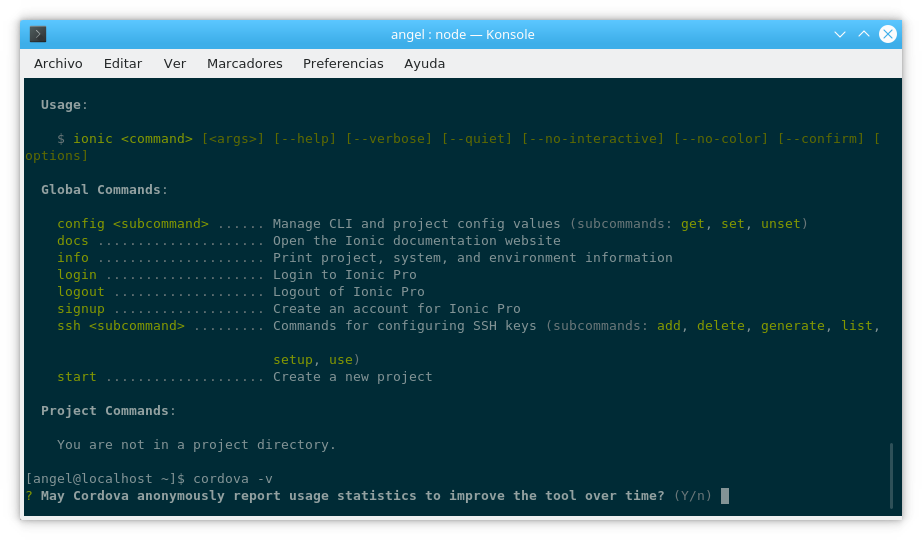This screenshot has height=540, width=922.
Task: Click the 'Project Commands:' heading
Action: (108, 411)
